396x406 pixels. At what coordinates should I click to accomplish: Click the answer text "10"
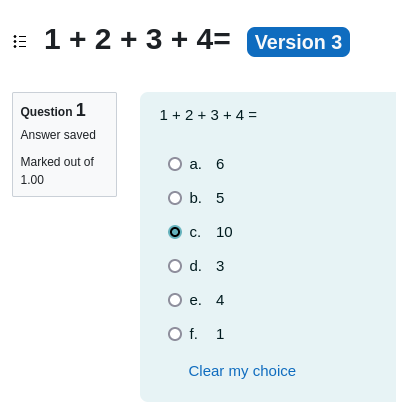pyautogui.click(x=224, y=232)
